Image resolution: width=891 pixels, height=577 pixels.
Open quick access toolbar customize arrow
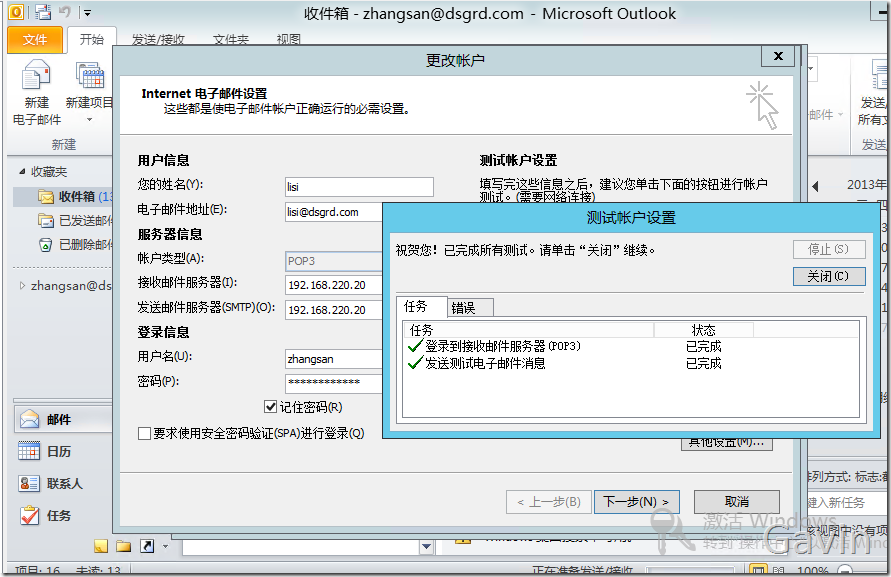(87, 13)
